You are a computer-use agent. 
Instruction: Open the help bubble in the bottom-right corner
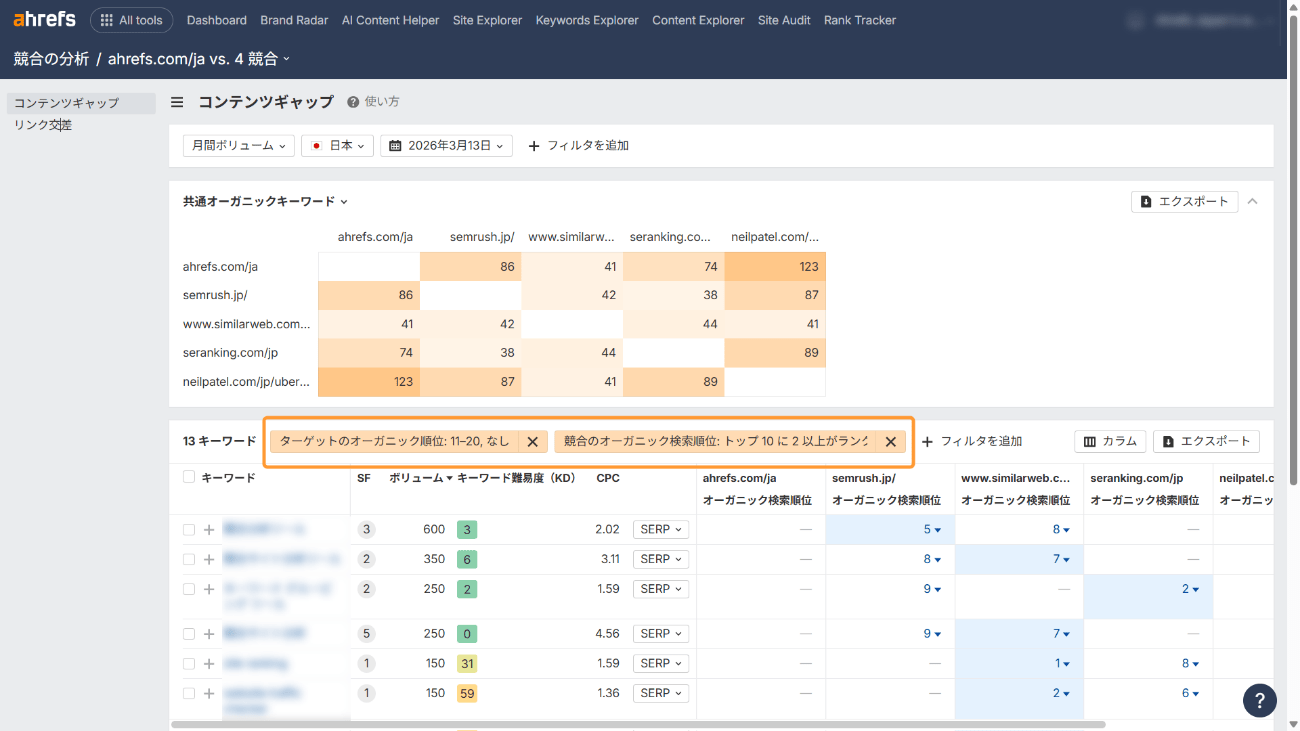pyautogui.click(x=1259, y=700)
